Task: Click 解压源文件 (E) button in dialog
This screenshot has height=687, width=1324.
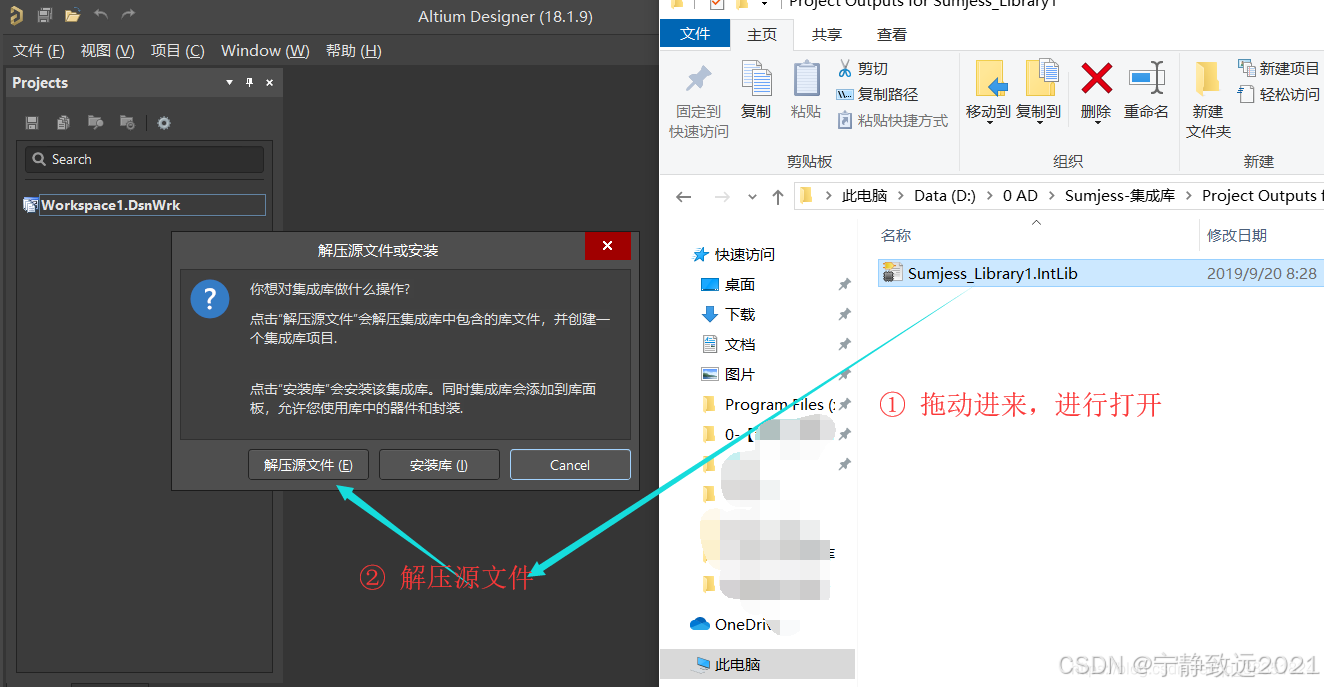Action: pyautogui.click(x=308, y=465)
